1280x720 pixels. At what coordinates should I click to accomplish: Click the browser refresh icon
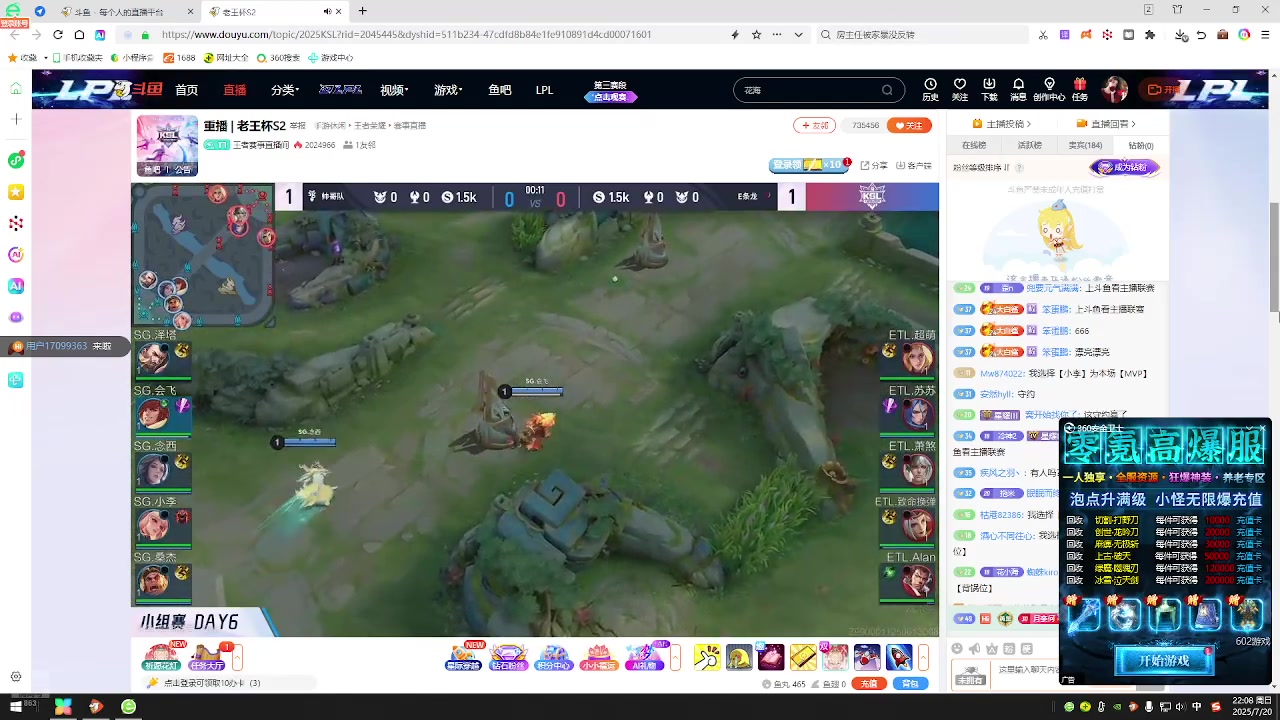pyautogui.click(x=58, y=34)
